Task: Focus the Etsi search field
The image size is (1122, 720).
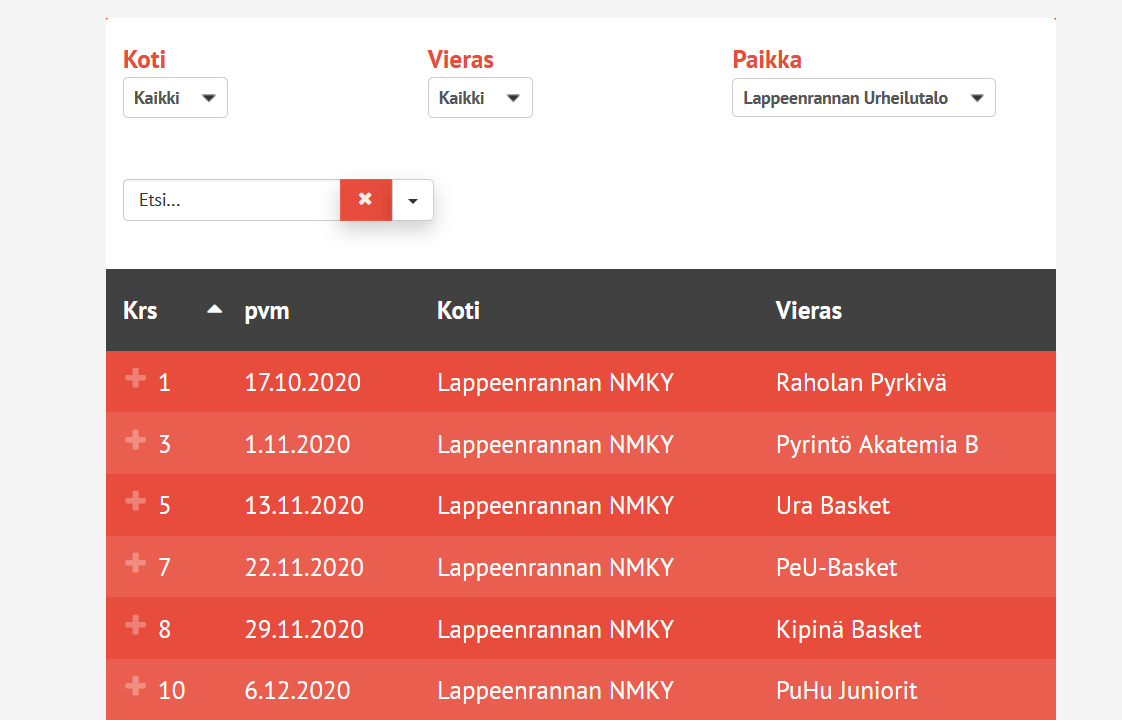Action: point(232,200)
